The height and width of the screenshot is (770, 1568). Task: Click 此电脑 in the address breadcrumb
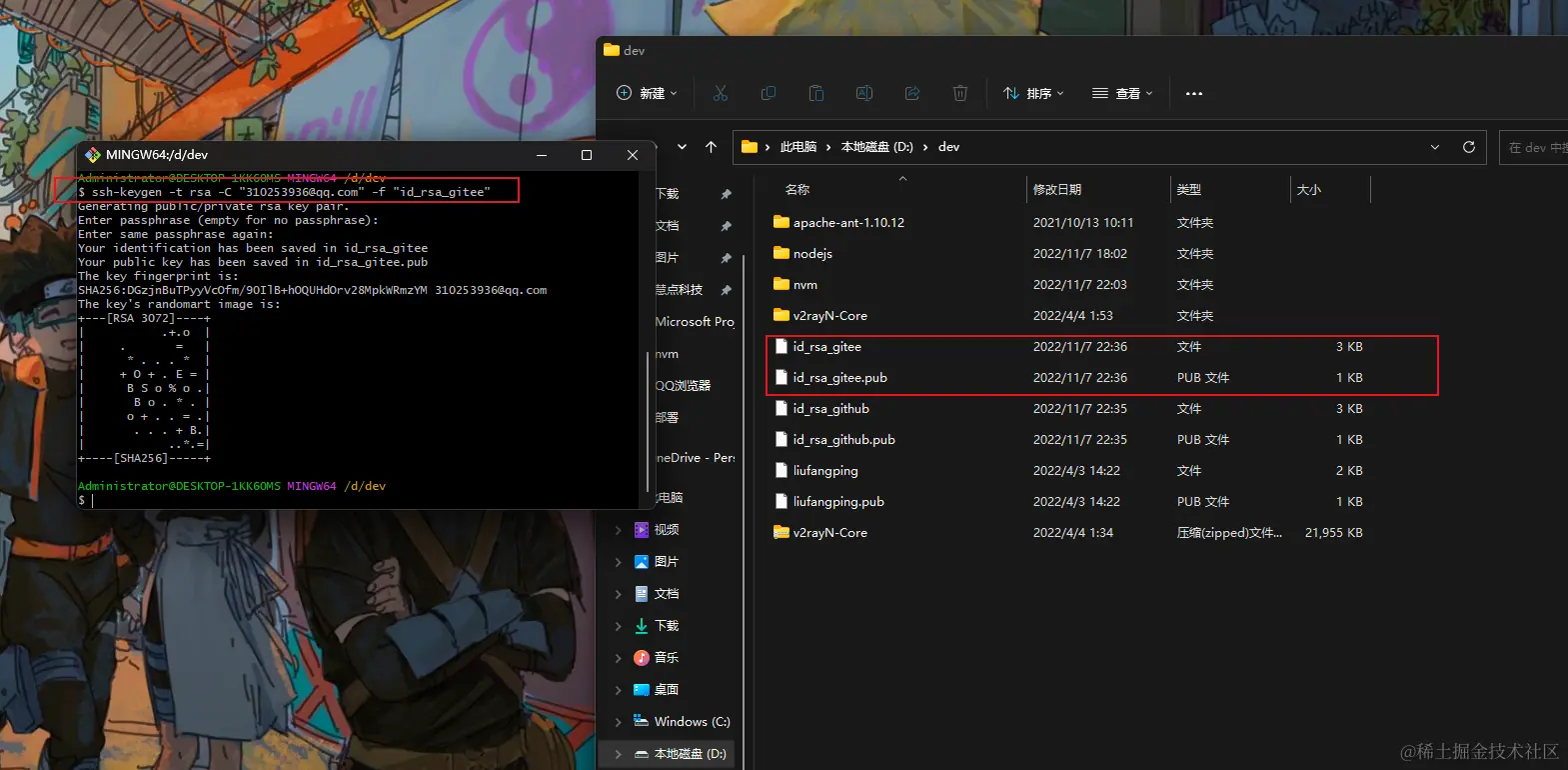pos(797,147)
